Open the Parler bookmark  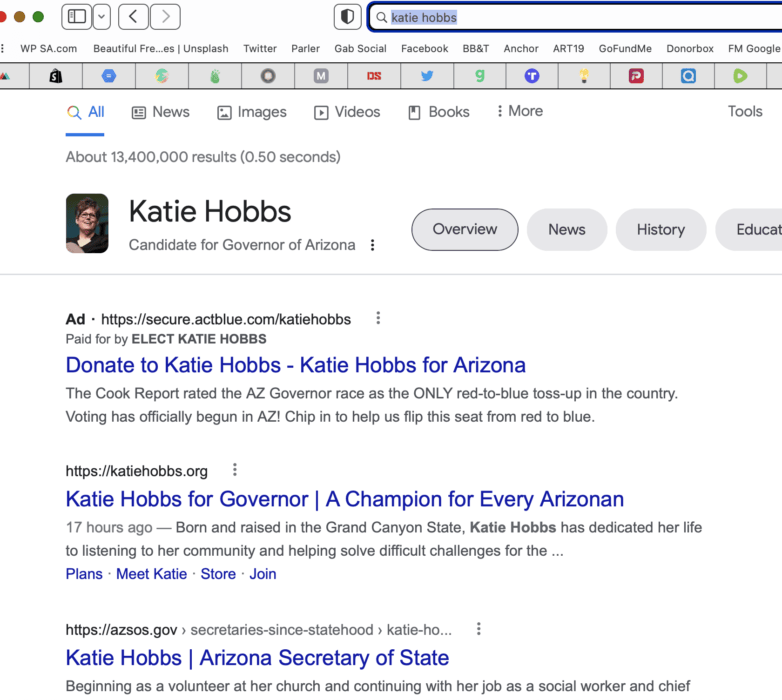pyautogui.click(x=305, y=48)
